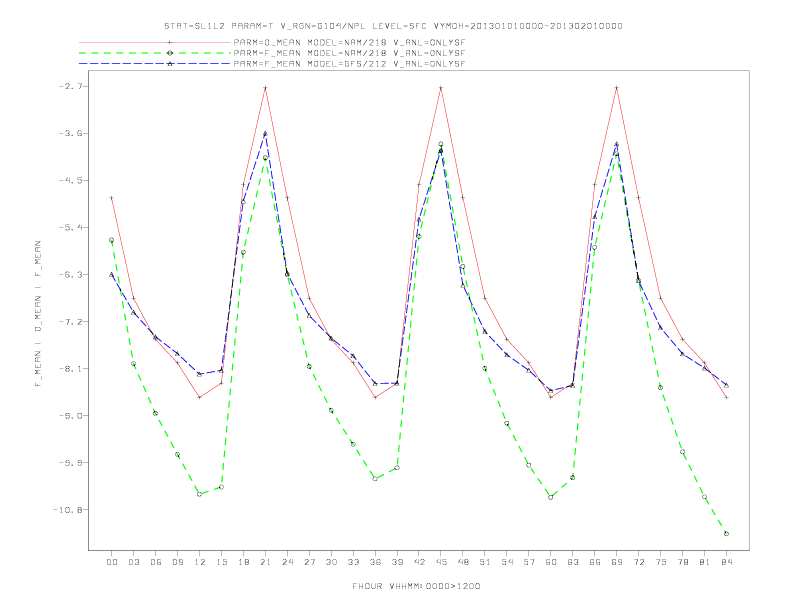Click x-axis tick label 06
792x612 pixels.
tap(156, 562)
